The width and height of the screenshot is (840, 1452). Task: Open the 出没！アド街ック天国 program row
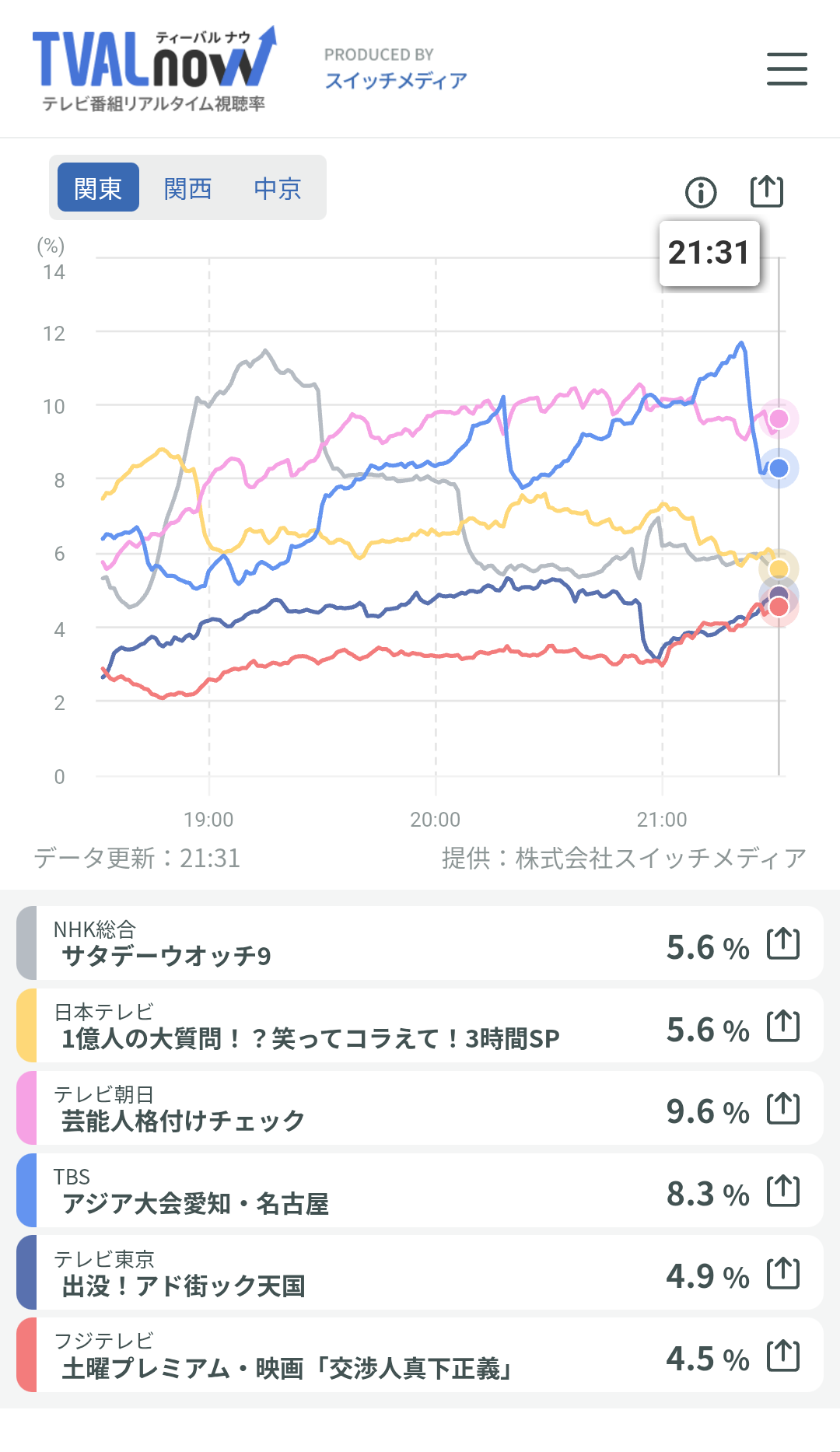[420, 1273]
